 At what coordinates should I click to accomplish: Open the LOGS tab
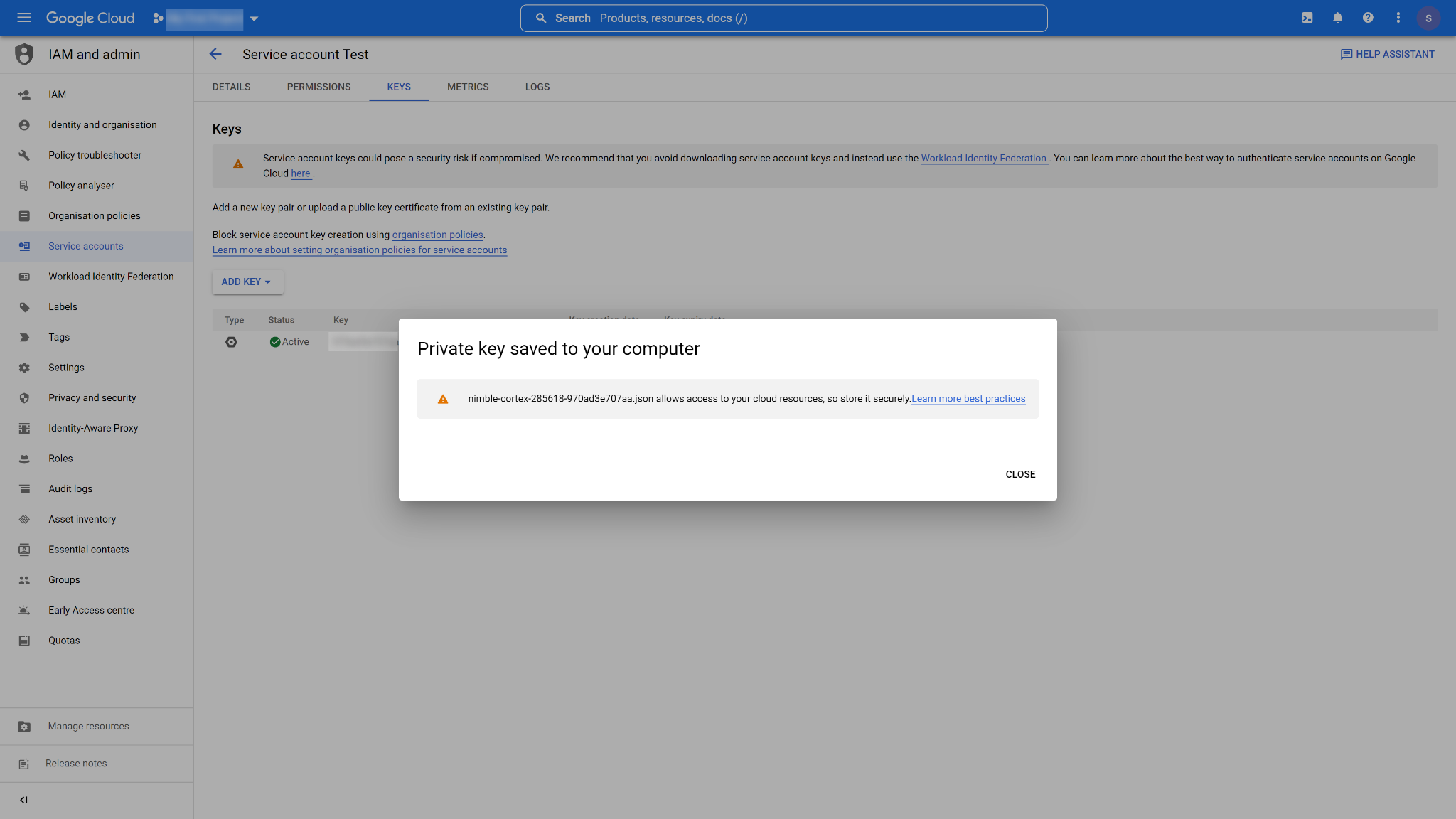click(x=537, y=87)
